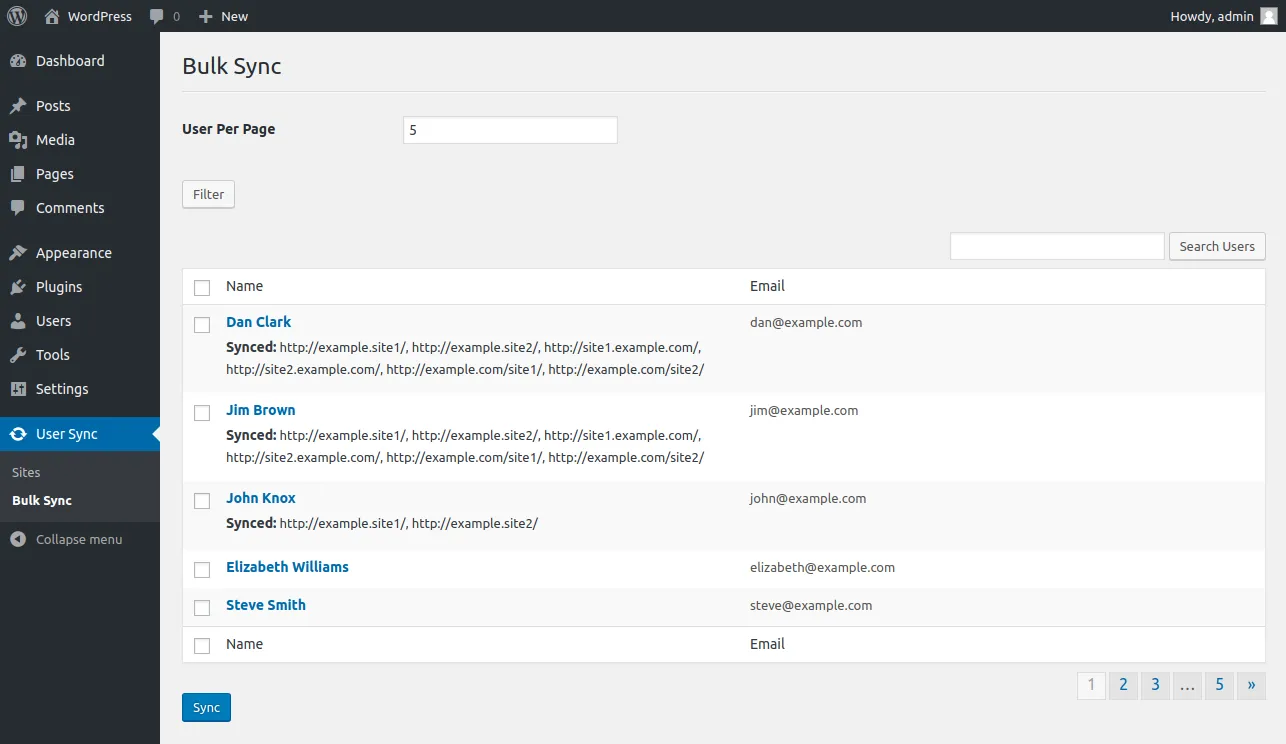1286x744 pixels.
Task: Collapse the admin sidebar menu
Action: click(x=66, y=539)
